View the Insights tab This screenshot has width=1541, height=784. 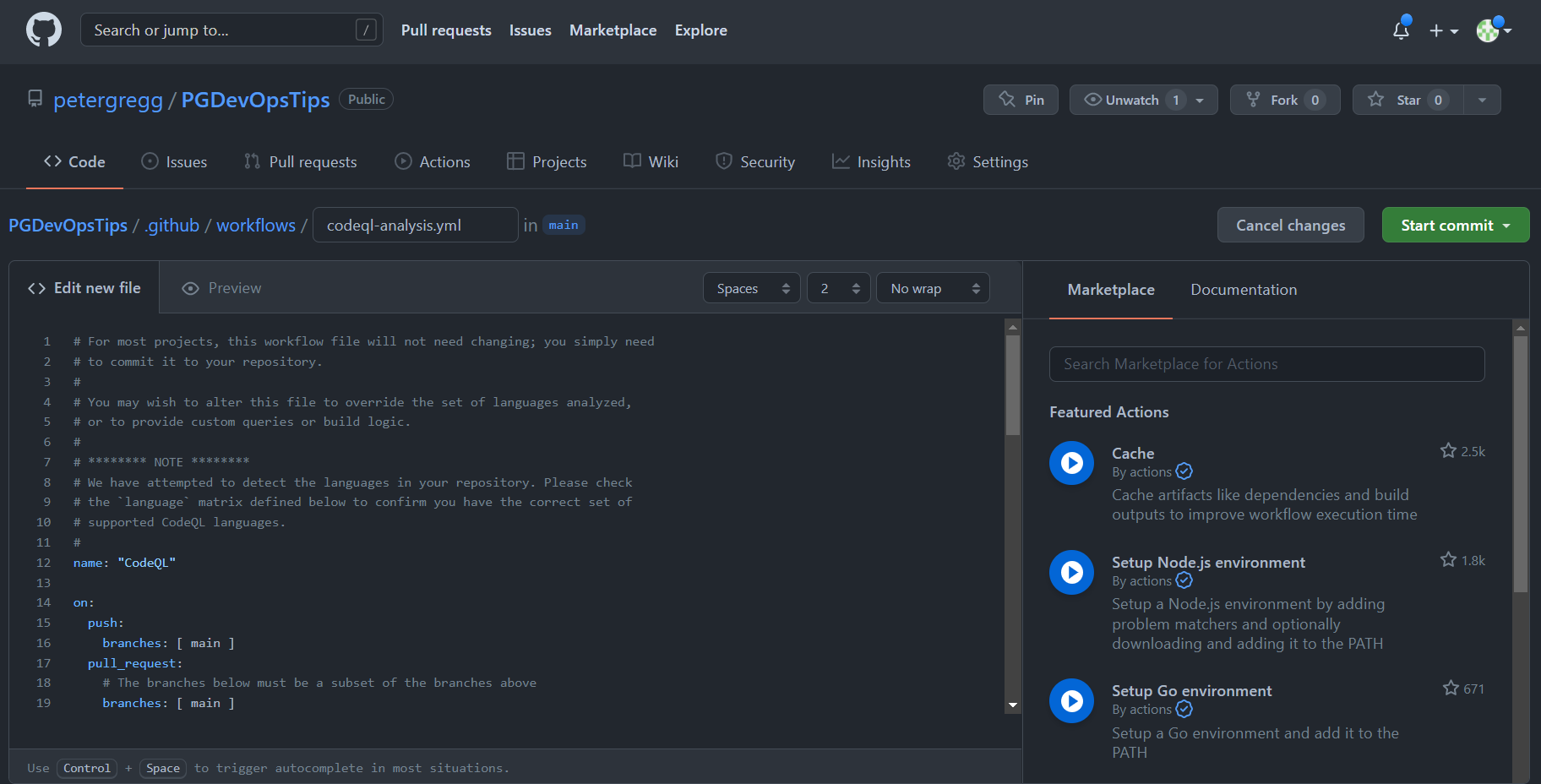click(871, 161)
